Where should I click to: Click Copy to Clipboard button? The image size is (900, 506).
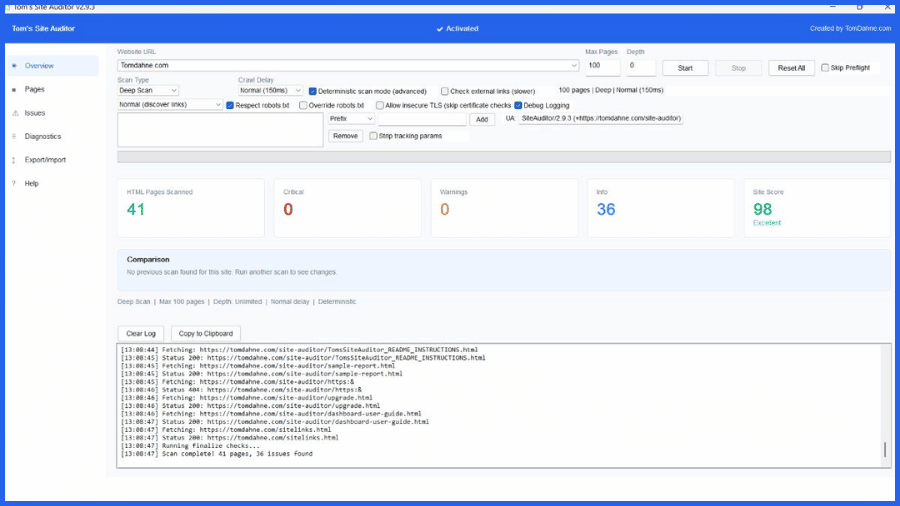[x=205, y=333]
